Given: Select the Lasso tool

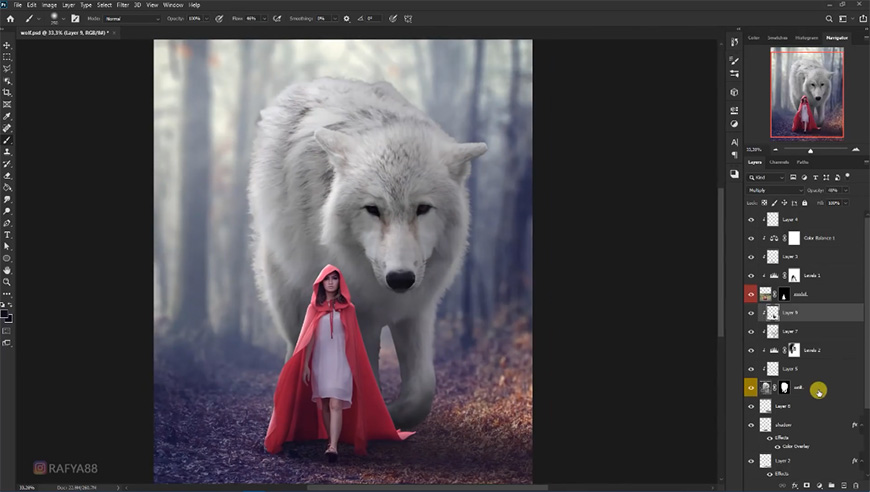Looking at the screenshot, I should pyautogui.click(x=7, y=69).
